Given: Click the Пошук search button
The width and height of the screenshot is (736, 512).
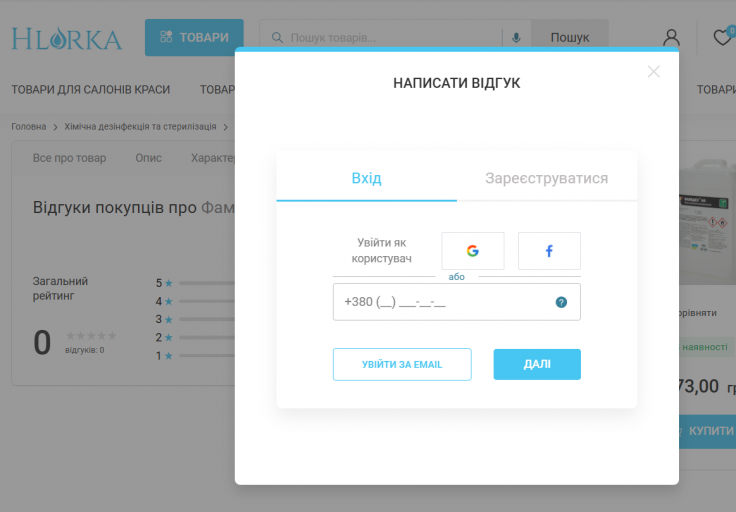Looking at the screenshot, I should coord(570,38).
